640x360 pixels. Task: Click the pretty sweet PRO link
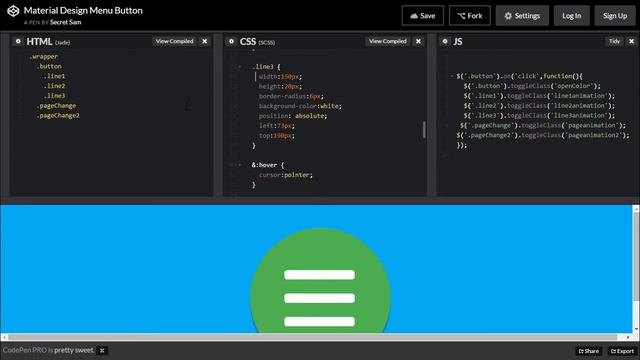(x=73, y=350)
